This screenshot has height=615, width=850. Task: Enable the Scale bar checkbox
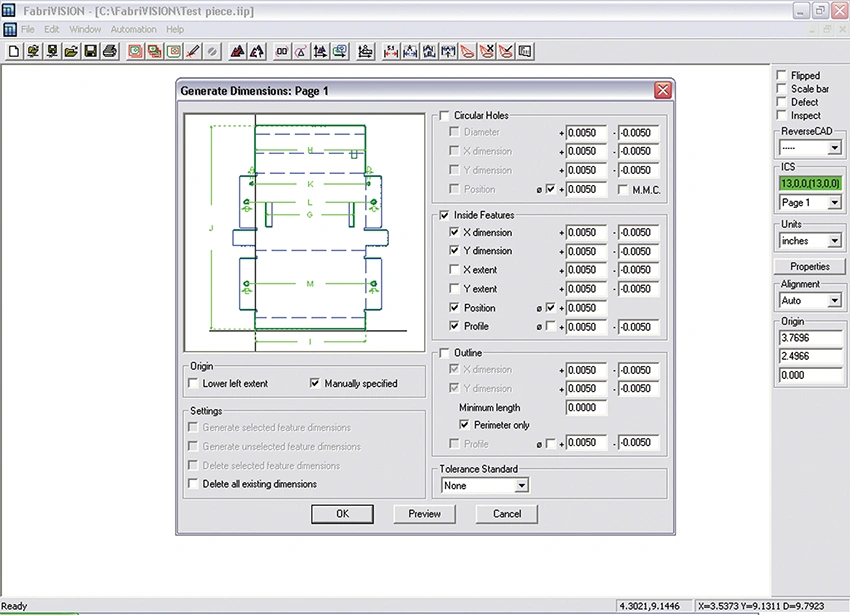(x=781, y=88)
